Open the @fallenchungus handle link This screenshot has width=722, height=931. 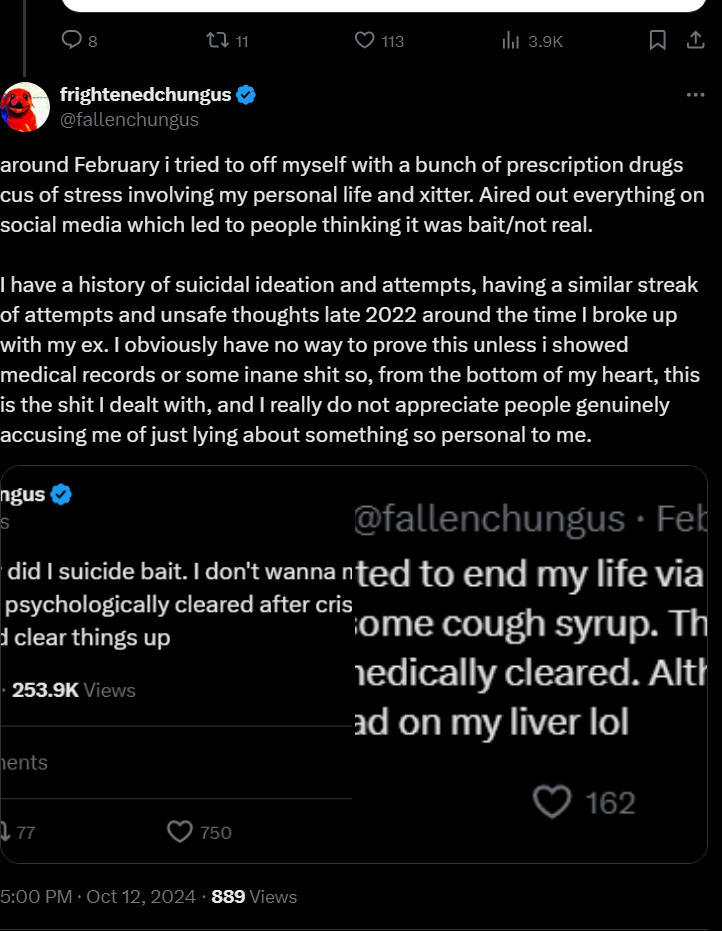[x=129, y=120]
